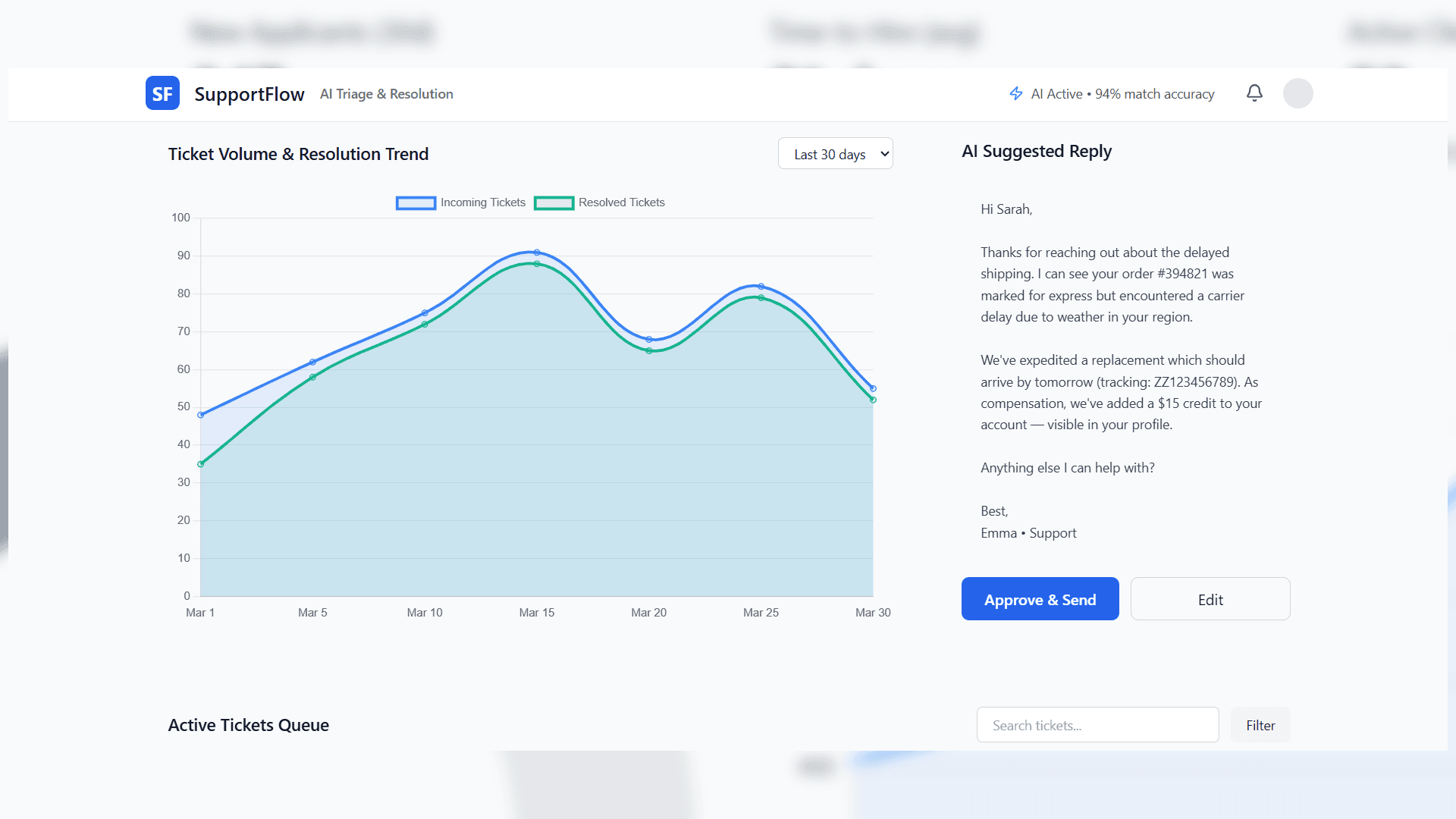The height and width of the screenshot is (819, 1456).
Task: Click the lightning bolt AI Active icon
Action: click(1016, 93)
